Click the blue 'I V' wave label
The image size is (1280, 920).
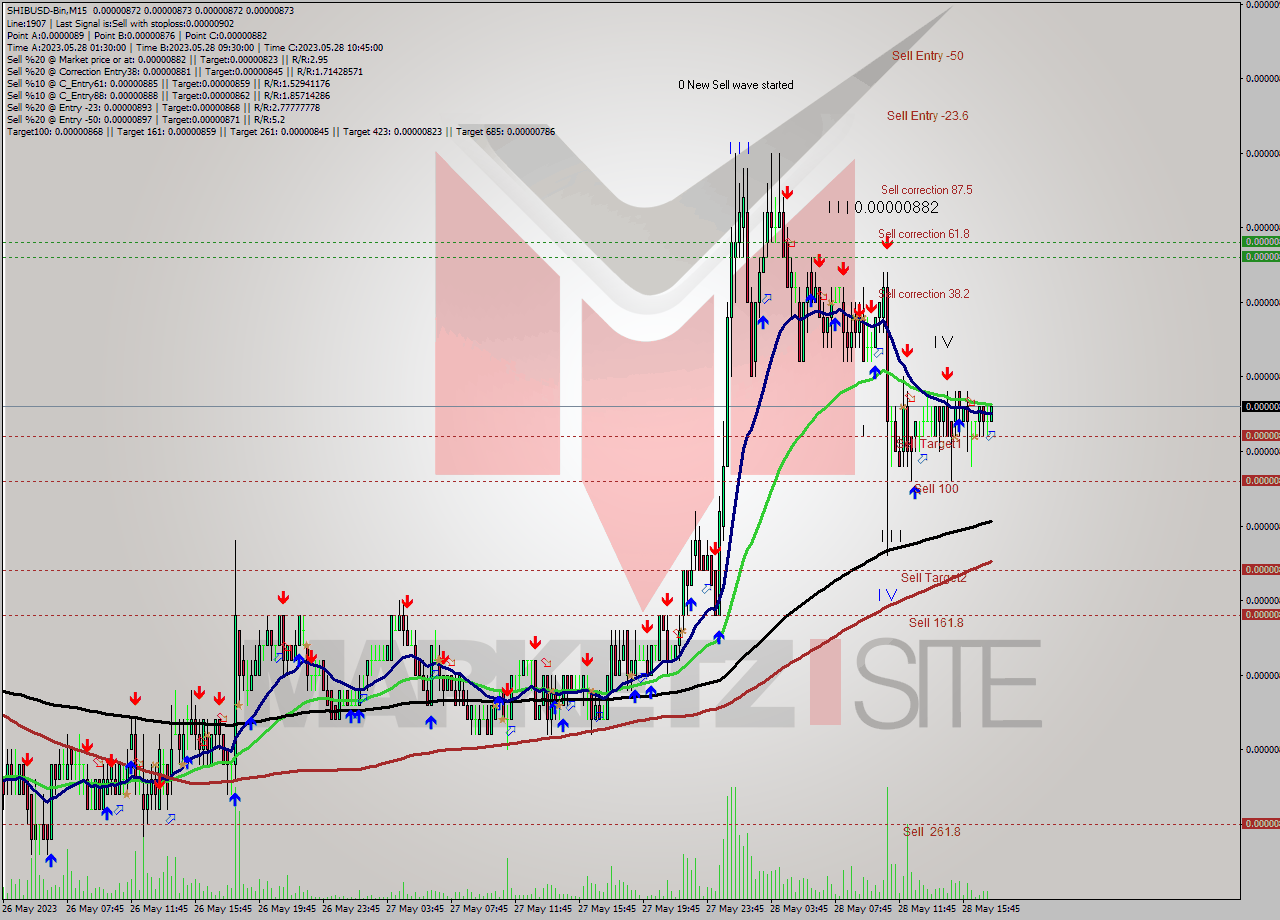pyautogui.click(x=887, y=595)
